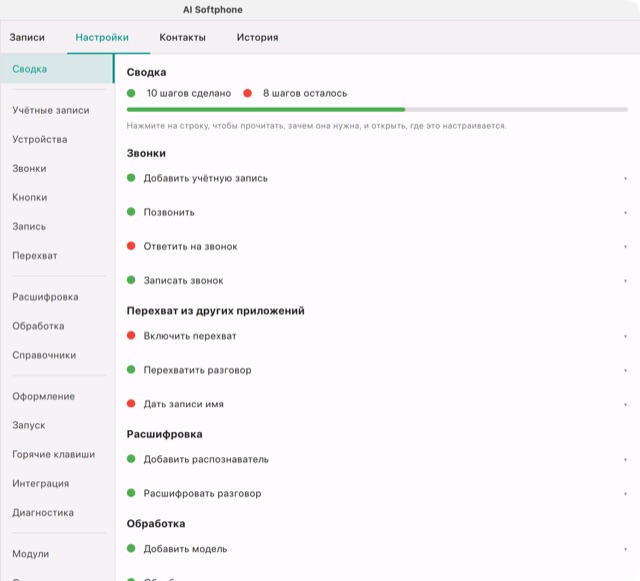Open the История tab
Screen dimensions: 640x581
[x=258, y=37]
